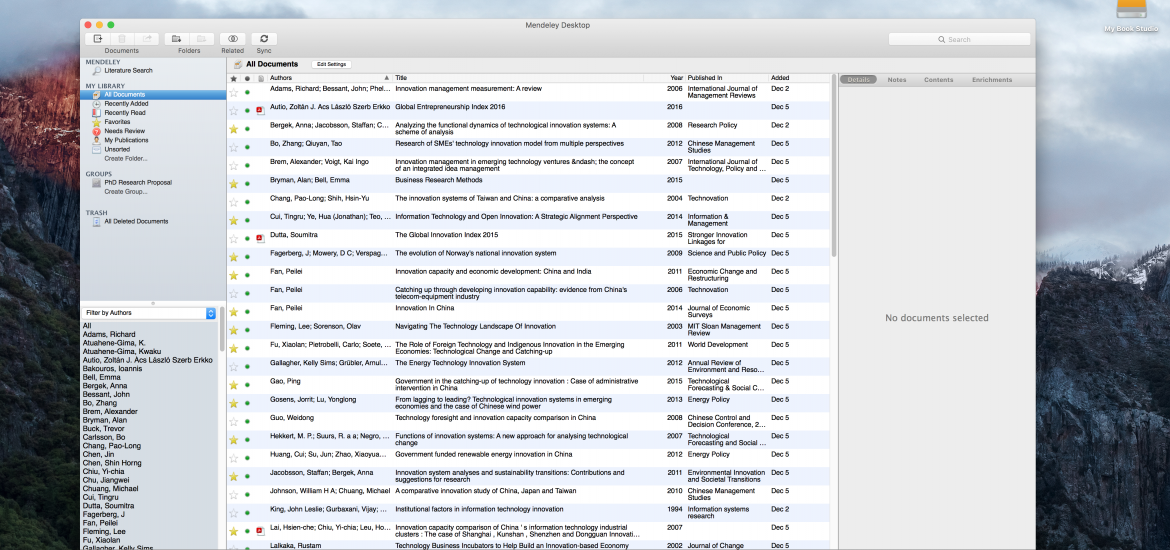Toggle read status dot for Gao, Ping row

[x=247, y=385]
